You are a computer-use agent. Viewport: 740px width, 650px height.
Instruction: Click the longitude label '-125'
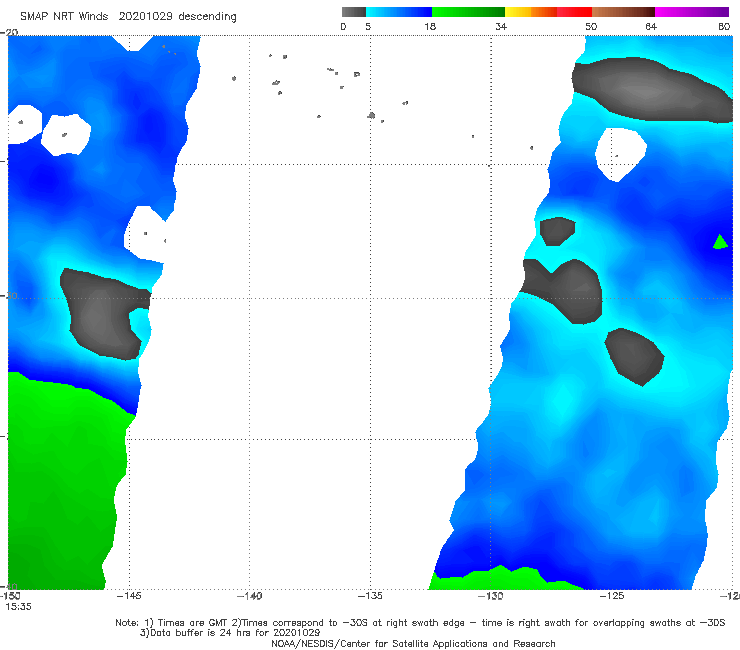[x=612, y=596]
